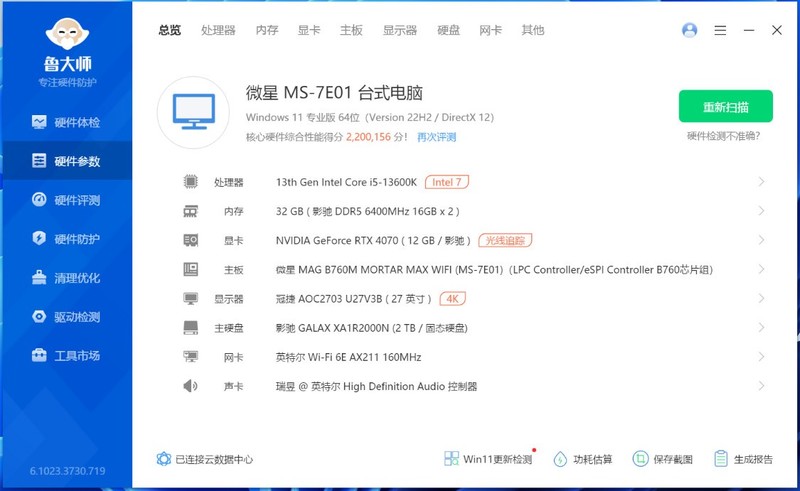Click the 显示器 monitor row icon
This screenshot has height=491, width=800.
click(190, 298)
